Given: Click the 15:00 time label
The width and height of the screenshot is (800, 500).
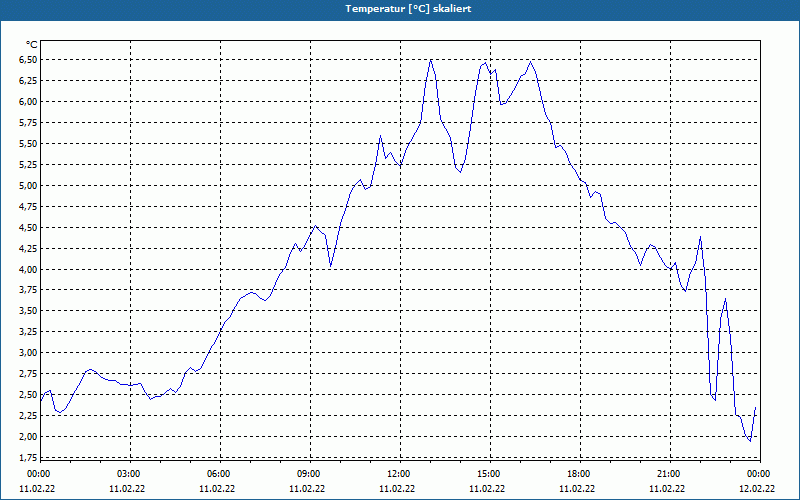Looking at the screenshot, I should pyautogui.click(x=490, y=474).
